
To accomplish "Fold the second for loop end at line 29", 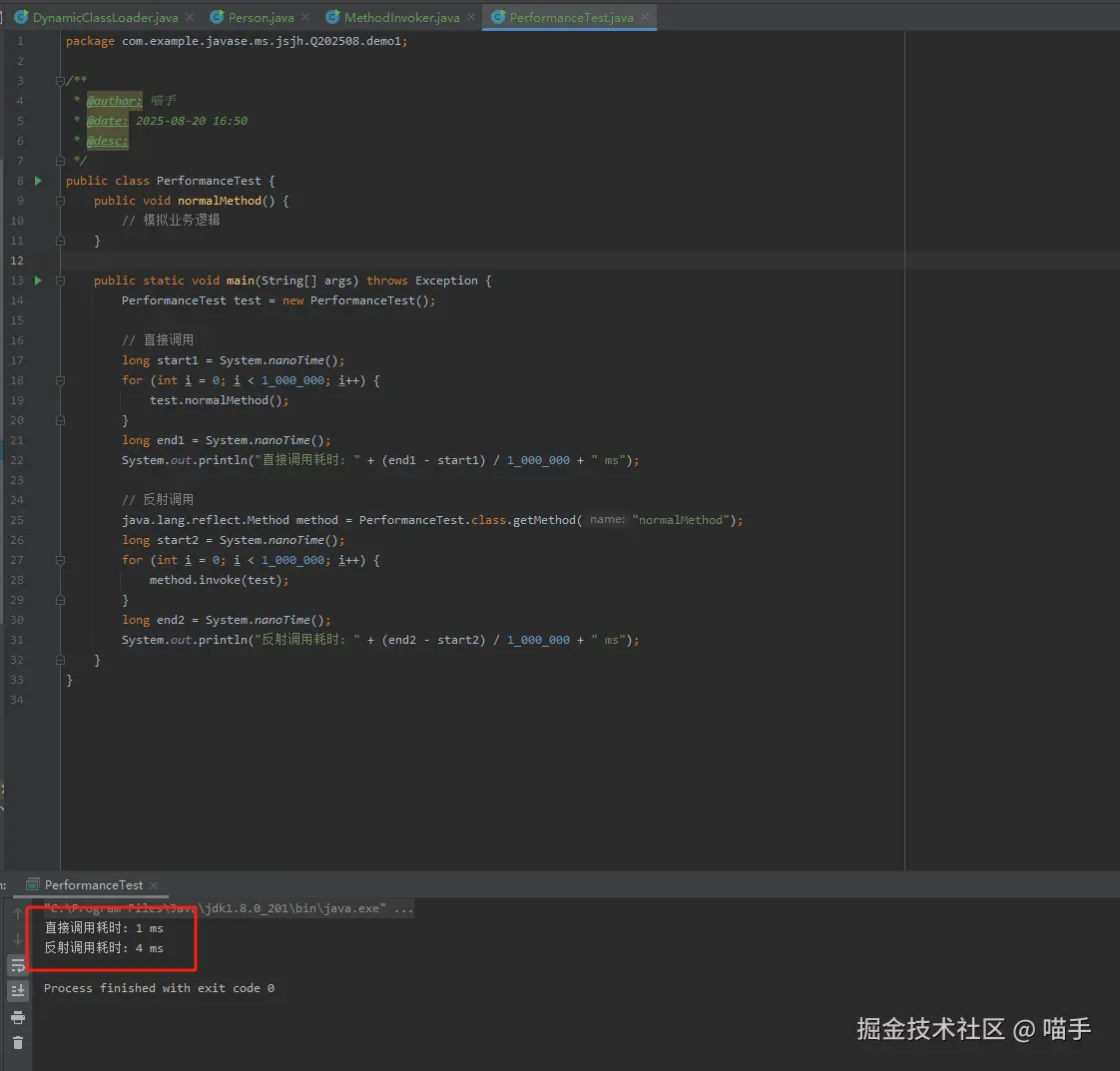I will [x=60, y=601].
